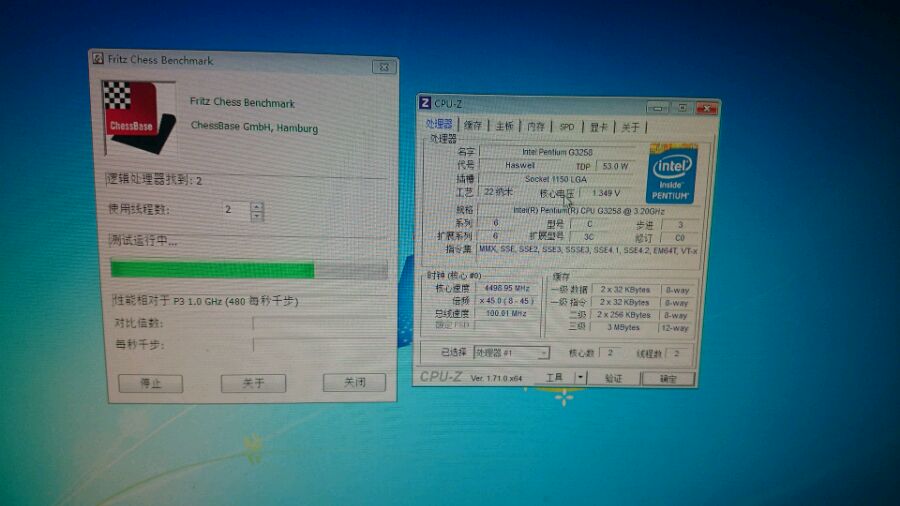Click the 每秒千步 result field

tap(319, 344)
